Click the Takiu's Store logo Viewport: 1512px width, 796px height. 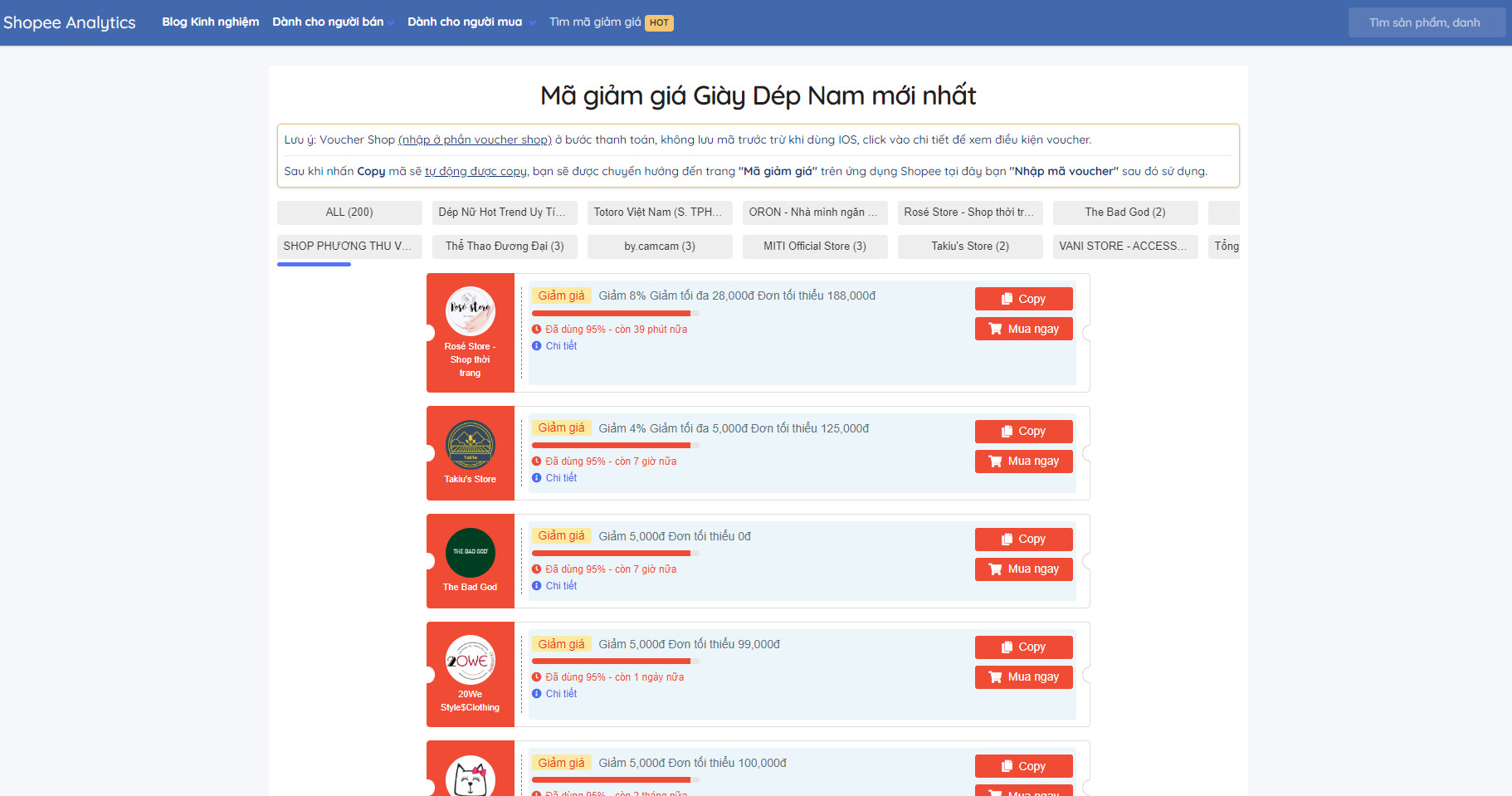[470, 444]
